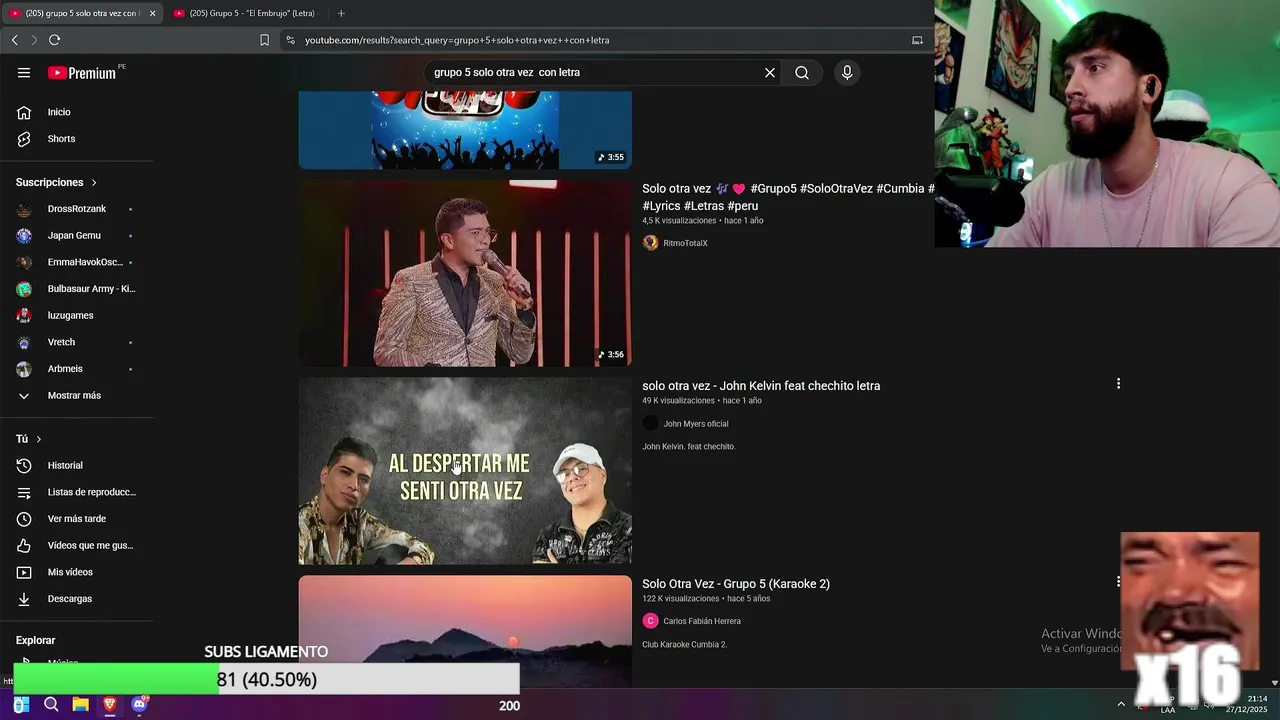
Task: Play 'Solo otra vez' RitmoTotalX thumbnail
Action: click(x=465, y=273)
